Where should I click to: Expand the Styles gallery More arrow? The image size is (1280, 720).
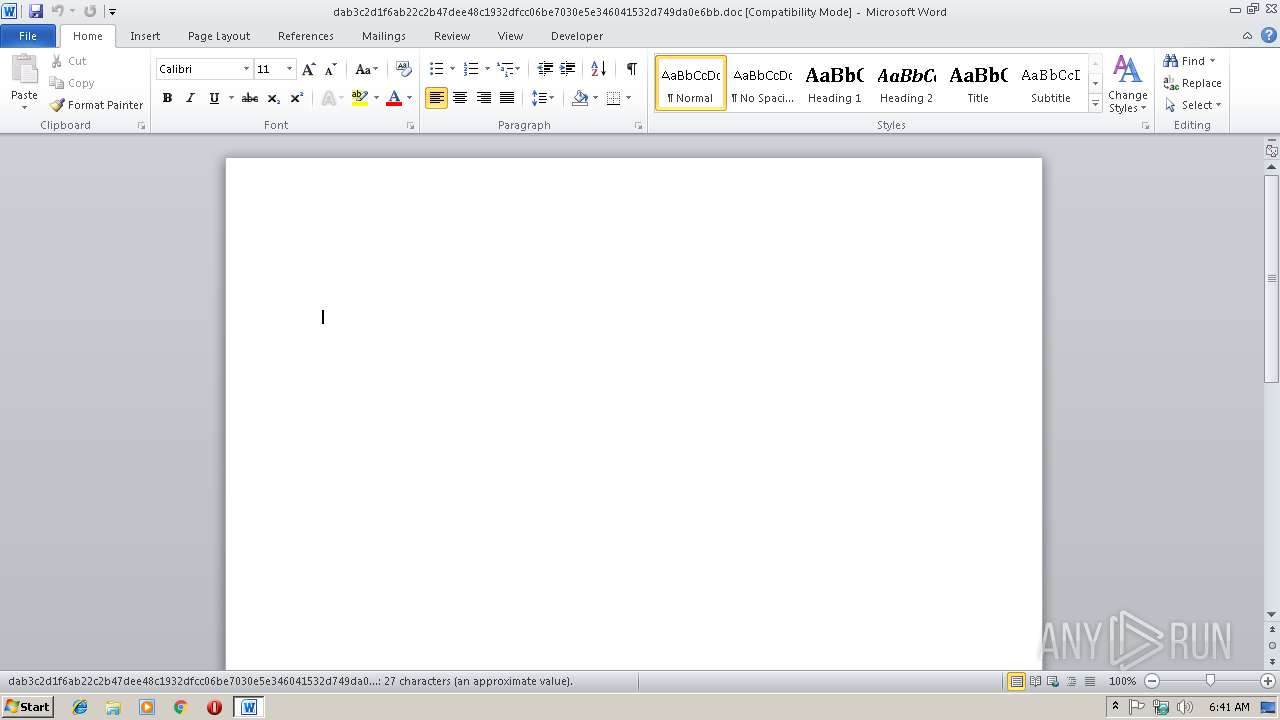pyautogui.click(x=1095, y=104)
